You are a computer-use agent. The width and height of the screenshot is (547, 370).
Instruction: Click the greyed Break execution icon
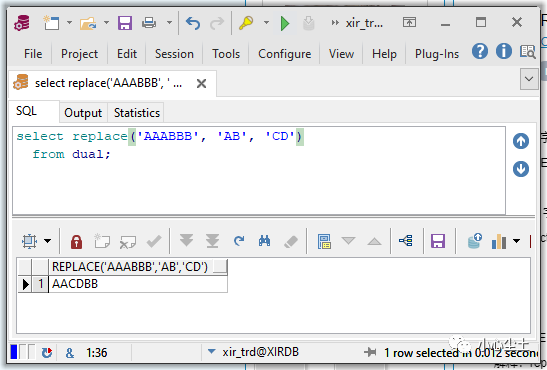(308, 23)
